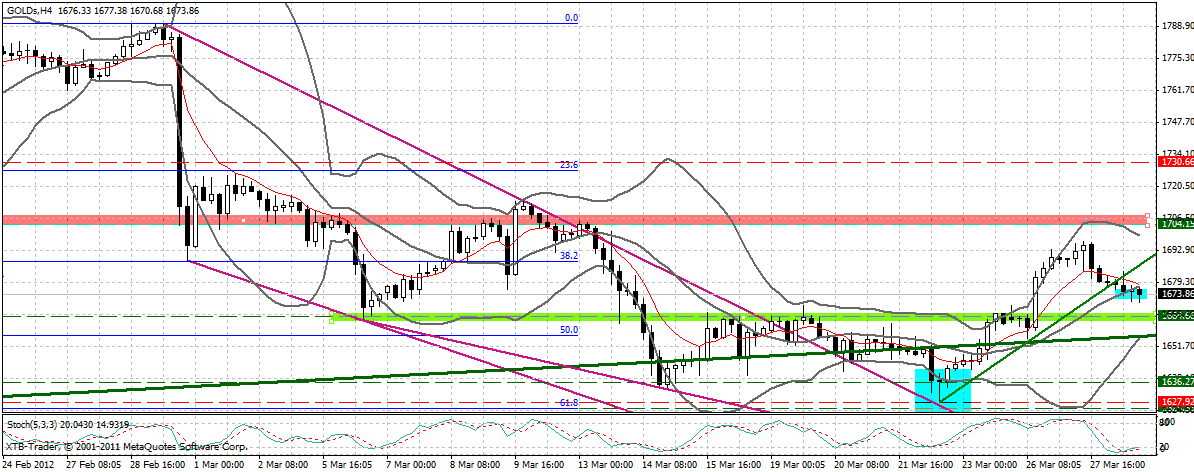1194x472 pixels.
Task: Select the red horizontal resistance zone rectangle
Action: click(x=575, y=219)
